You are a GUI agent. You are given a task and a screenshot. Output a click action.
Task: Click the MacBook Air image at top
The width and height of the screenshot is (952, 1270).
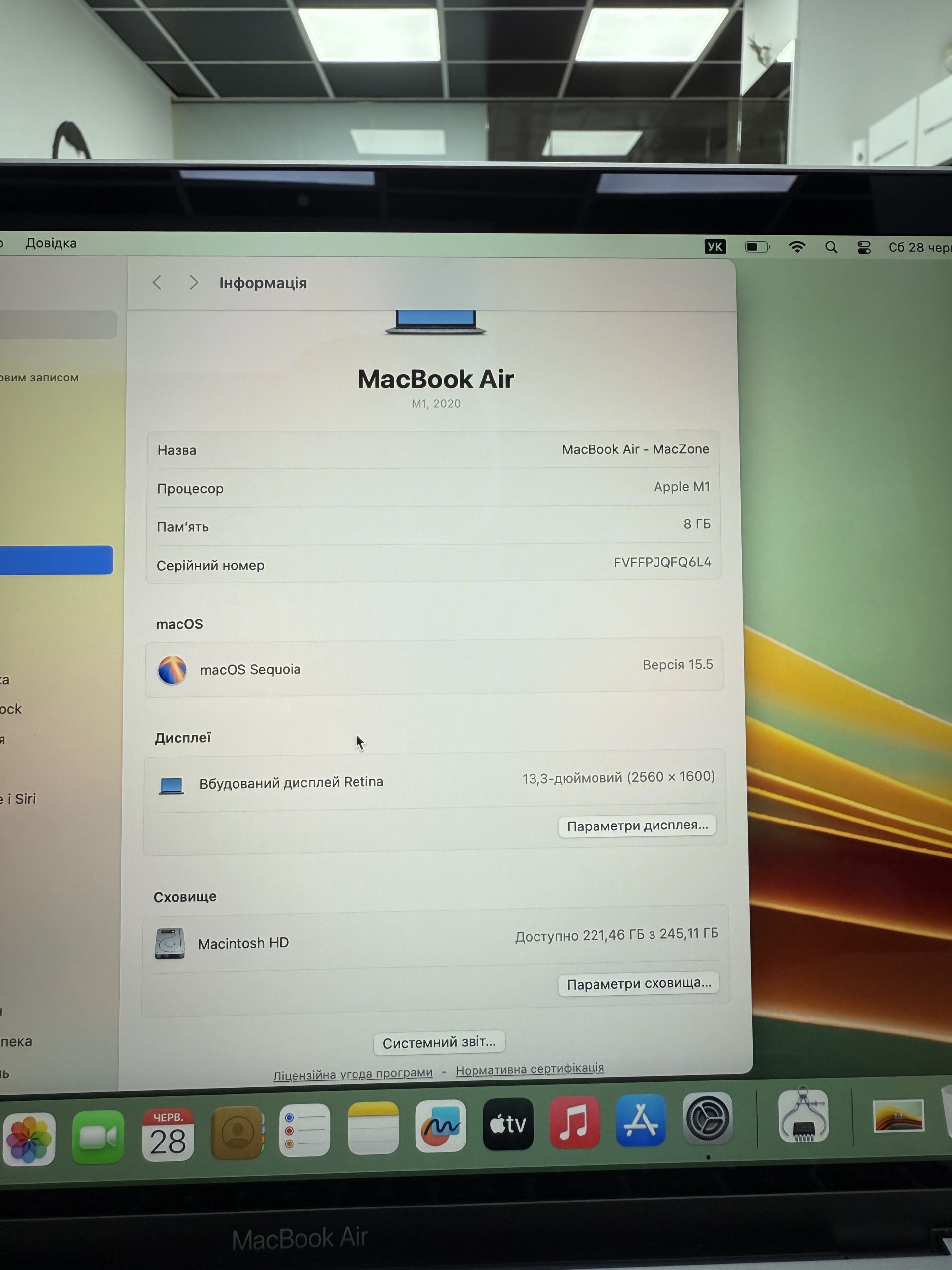coord(436,322)
